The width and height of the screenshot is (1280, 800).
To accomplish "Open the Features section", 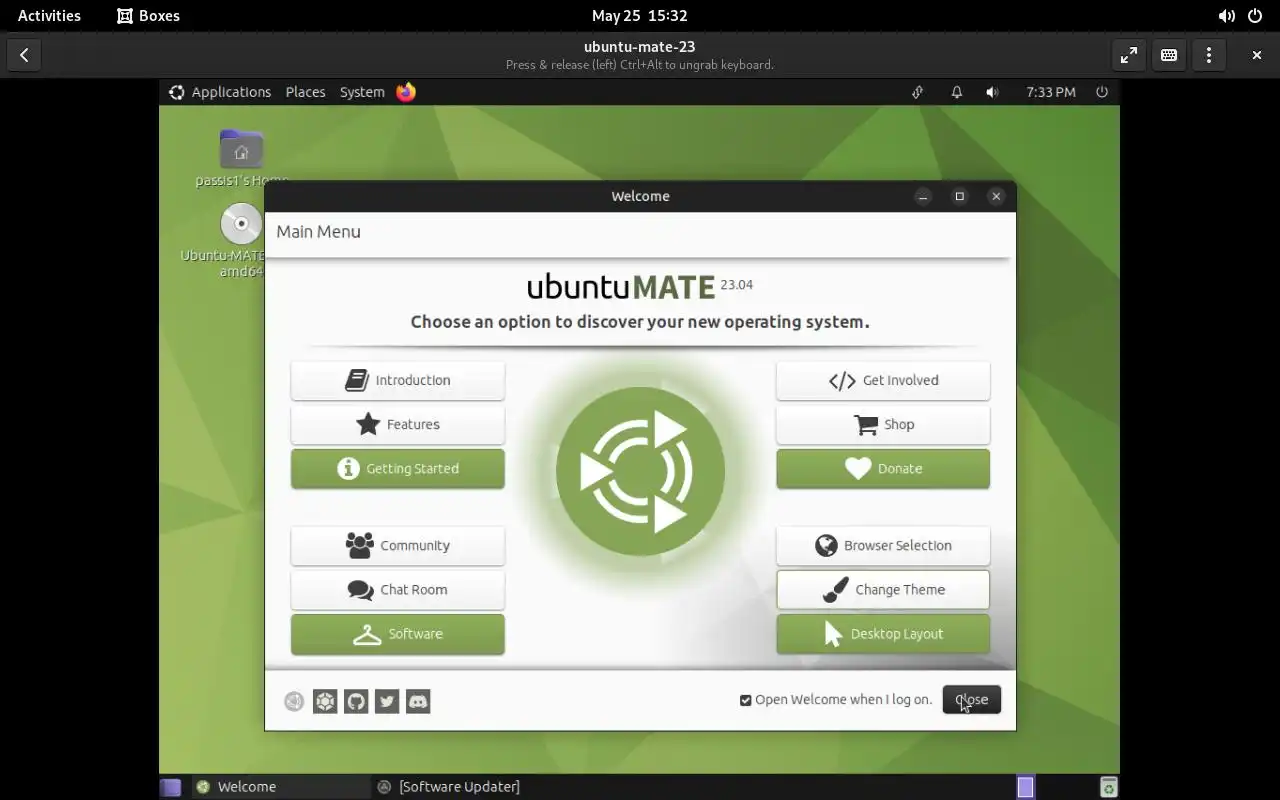I will [x=397, y=424].
